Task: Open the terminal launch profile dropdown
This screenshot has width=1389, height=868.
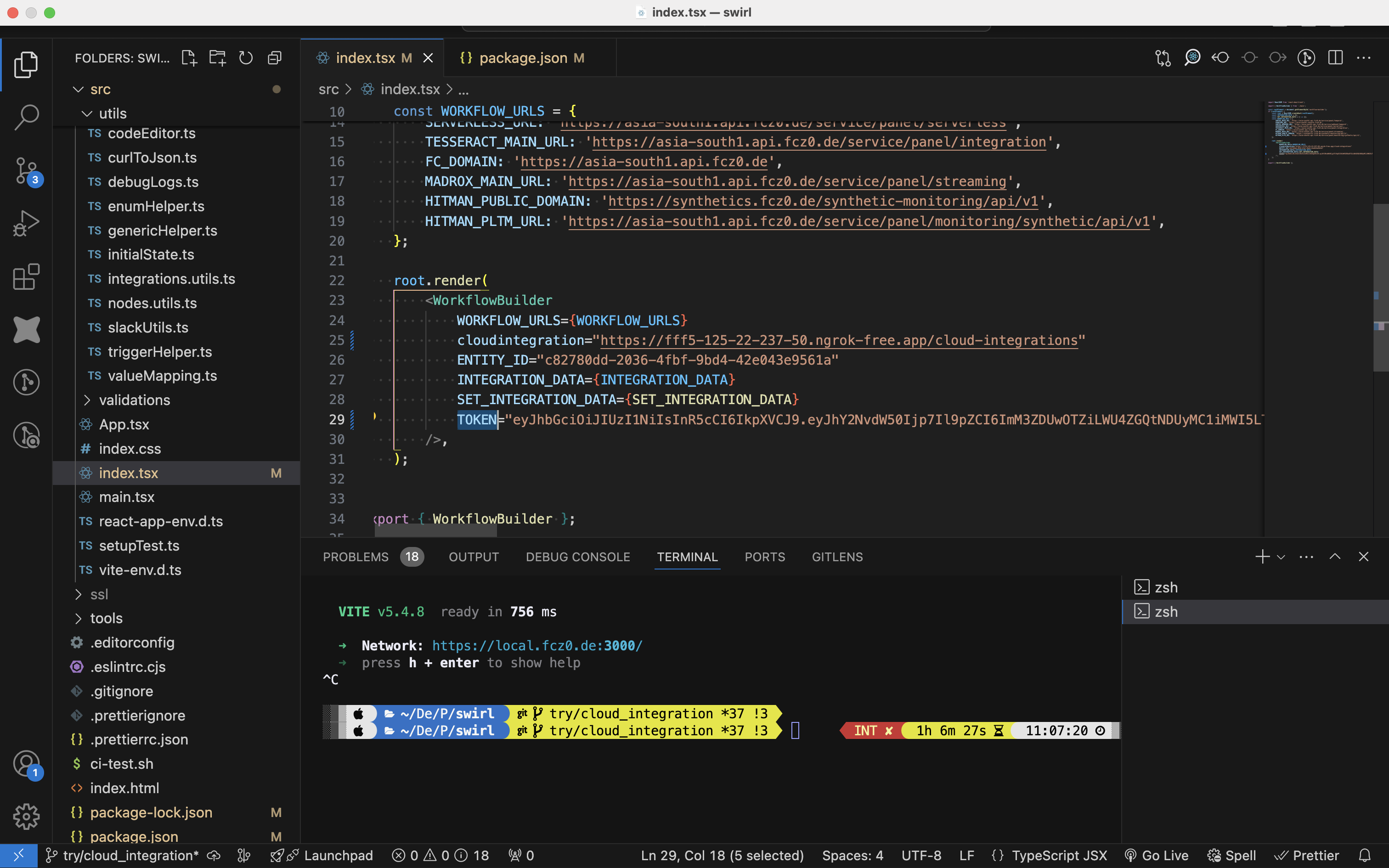Action: (1281, 557)
